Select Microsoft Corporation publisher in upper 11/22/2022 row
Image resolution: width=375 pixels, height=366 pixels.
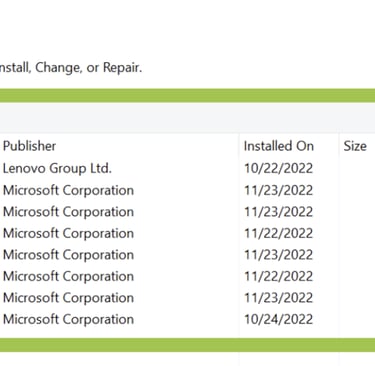(x=68, y=233)
